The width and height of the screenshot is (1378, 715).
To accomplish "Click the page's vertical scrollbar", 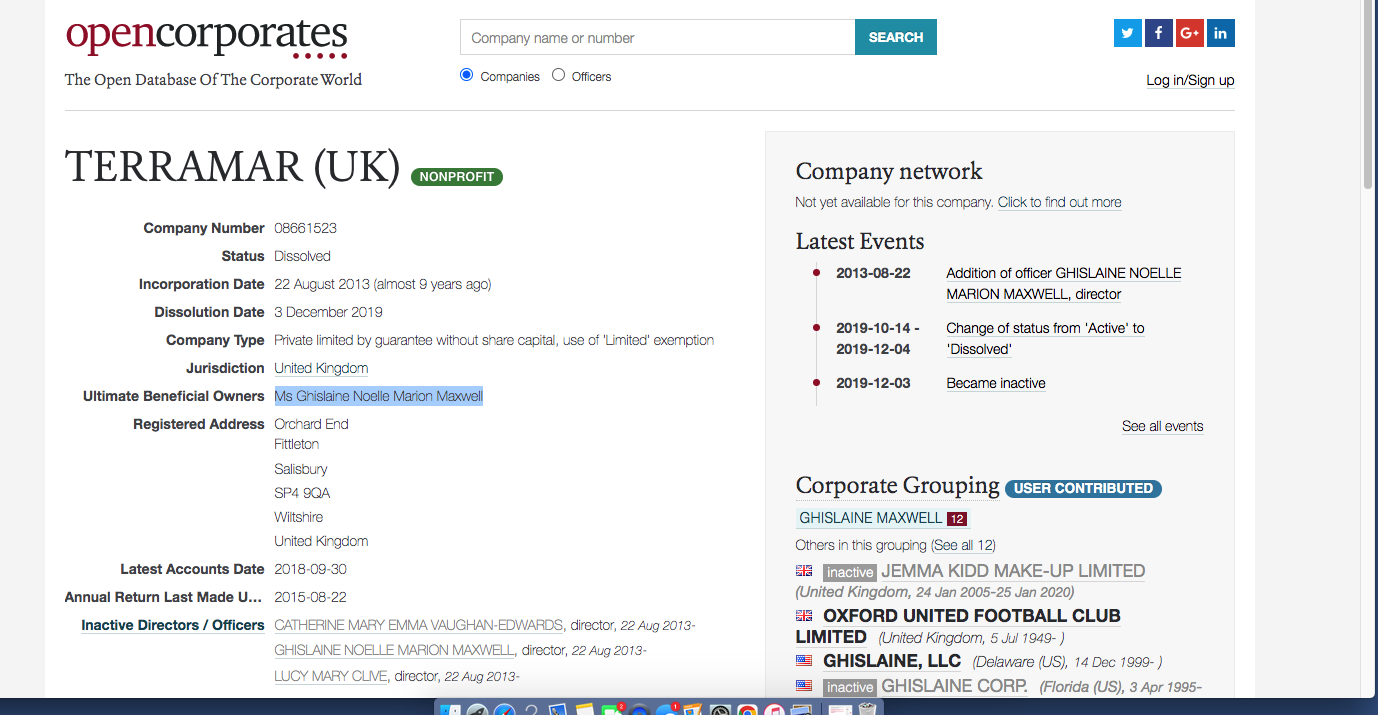I will (x=1369, y=95).
